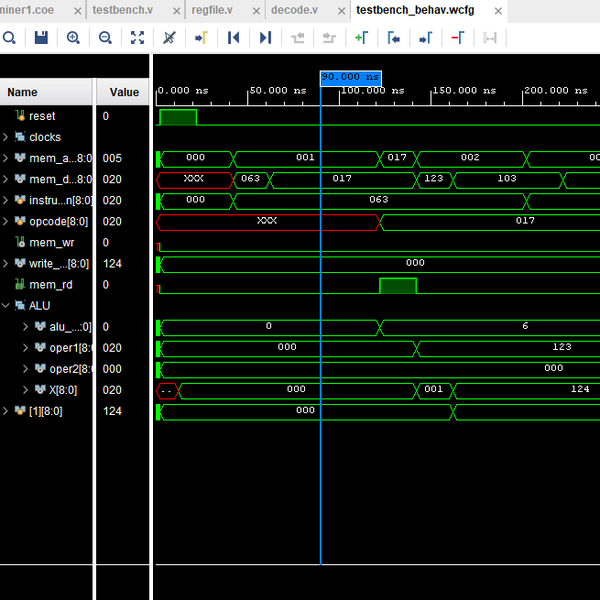Delete marker using the red minus icon

pyautogui.click(x=458, y=38)
